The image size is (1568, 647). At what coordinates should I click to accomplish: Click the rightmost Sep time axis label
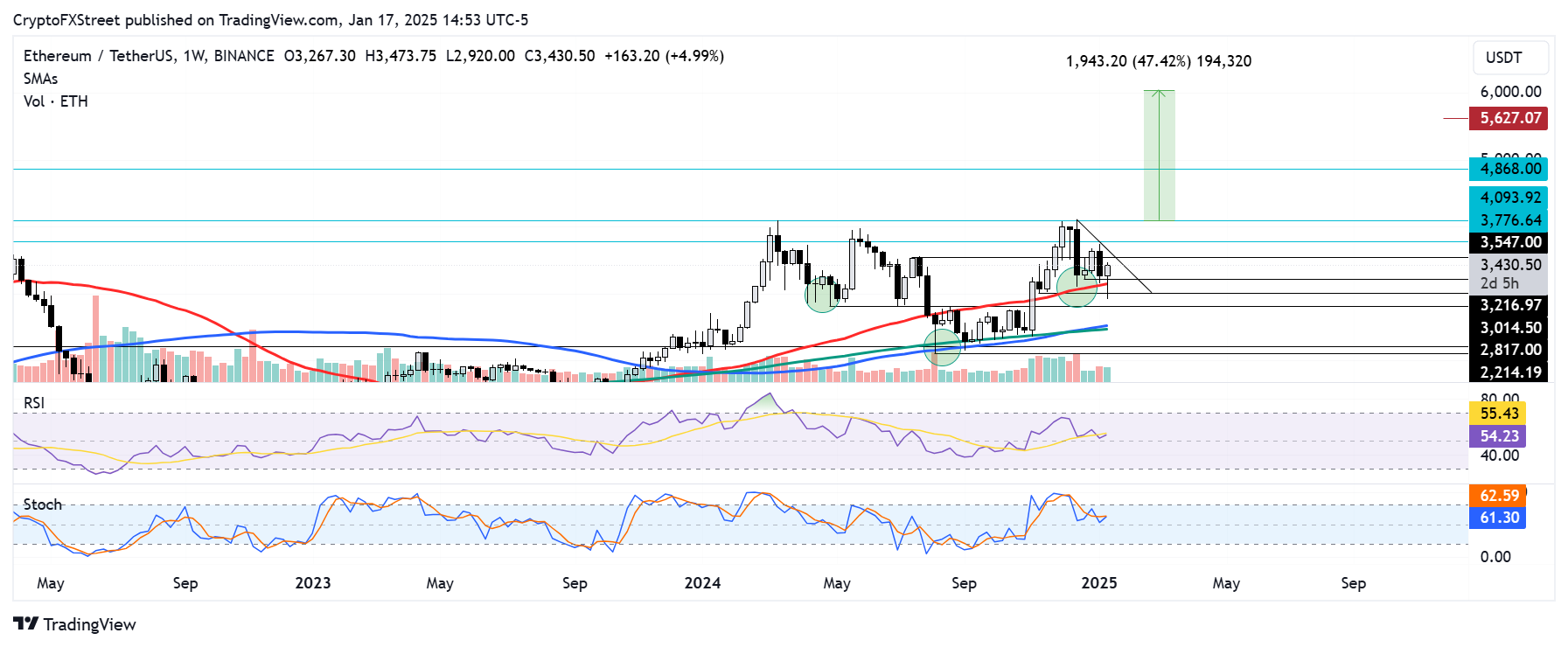(1353, 583)
